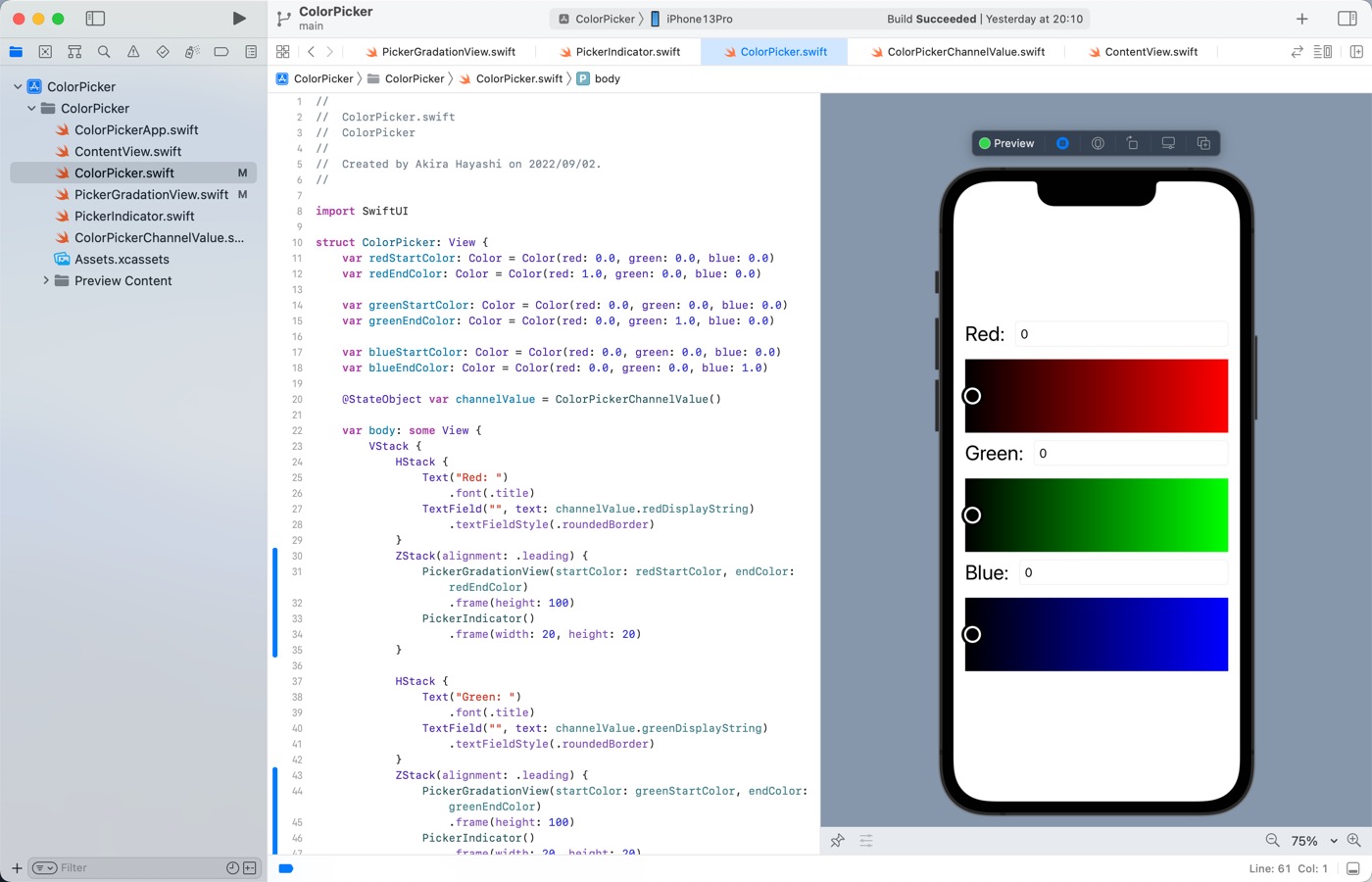The width and height of the screenshot is (1372, 882).
Task: Open the related items grid menu
Action: pyautogui.click(x=283, y=52)
